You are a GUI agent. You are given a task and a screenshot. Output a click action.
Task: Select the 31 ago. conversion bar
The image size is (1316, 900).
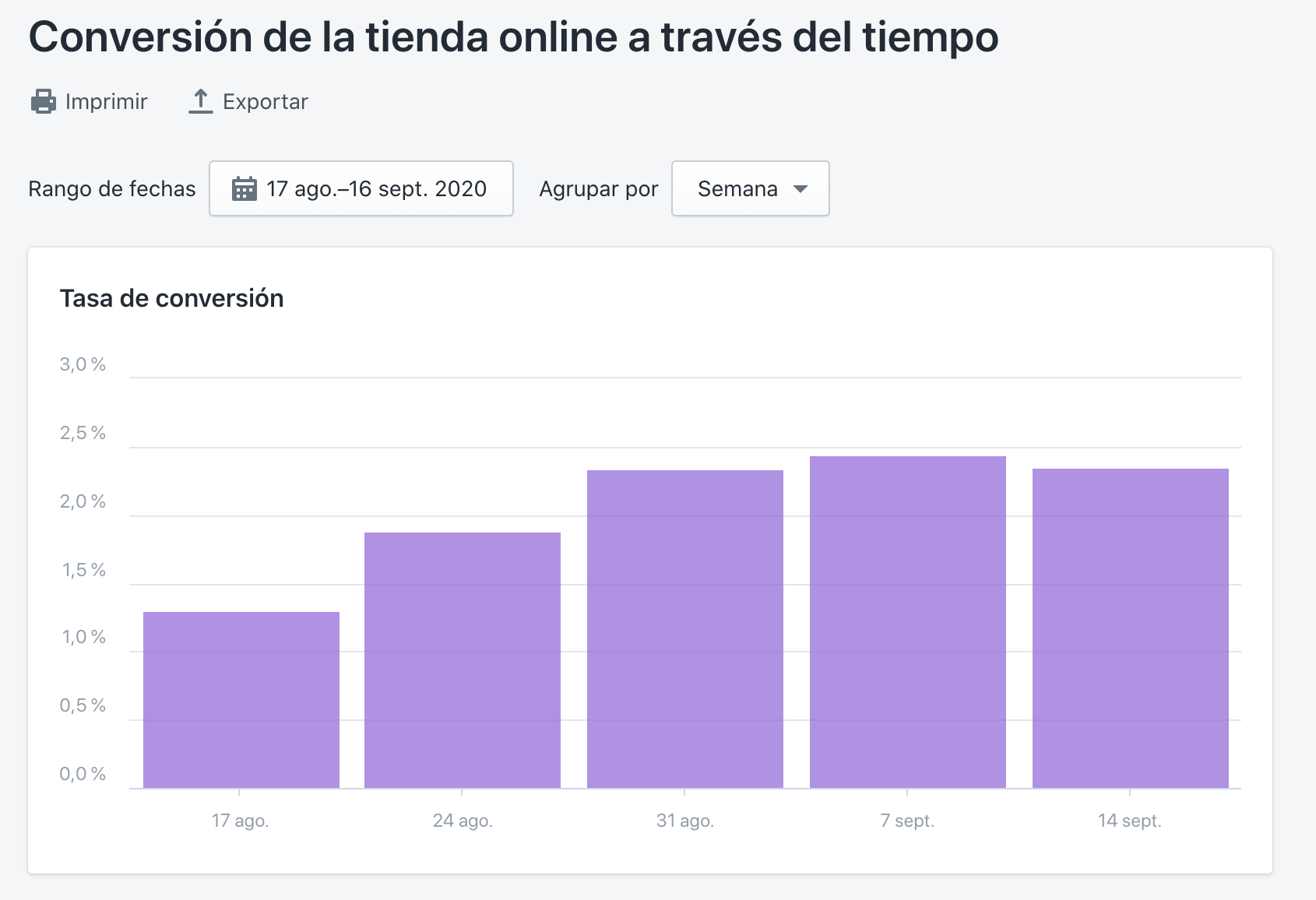685,629
